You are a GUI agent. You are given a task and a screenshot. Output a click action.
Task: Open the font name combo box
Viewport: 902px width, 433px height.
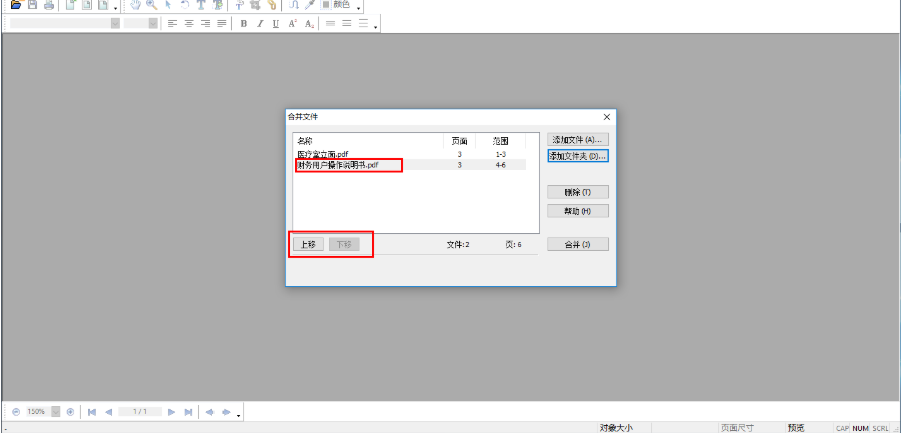coord(65,24)
